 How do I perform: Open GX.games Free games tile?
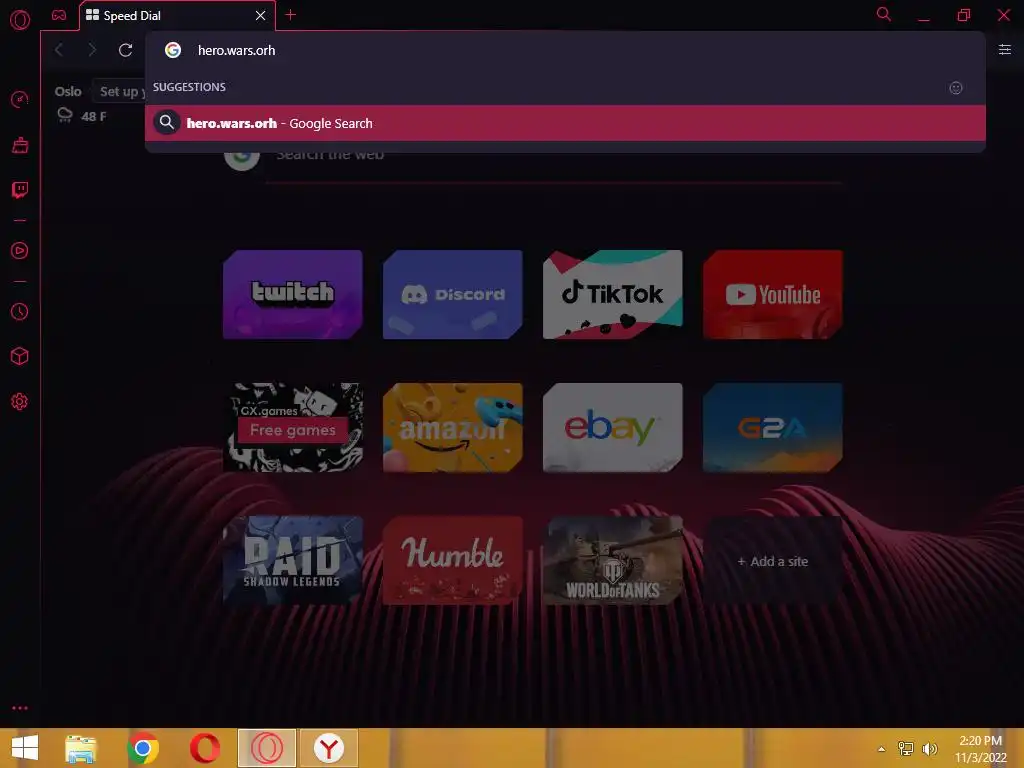[x=293, y=428]
